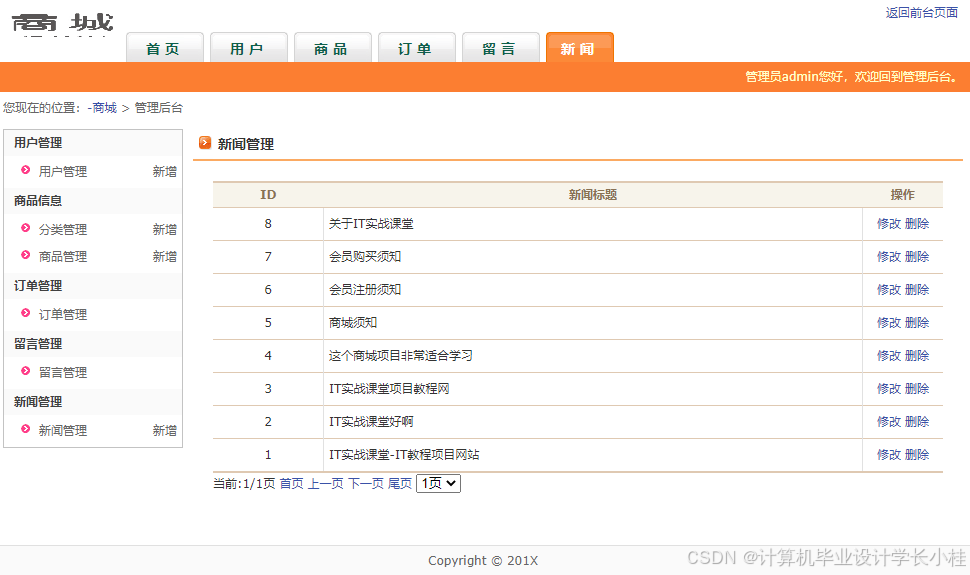Click the 商城 logo at top left
The image size is (970, 575).
[62, 24]
